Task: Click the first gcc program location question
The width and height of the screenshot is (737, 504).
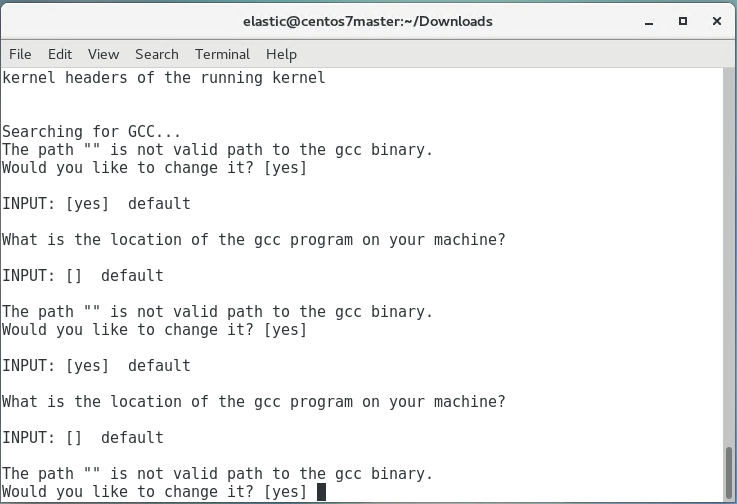Action: pos(254,240)
